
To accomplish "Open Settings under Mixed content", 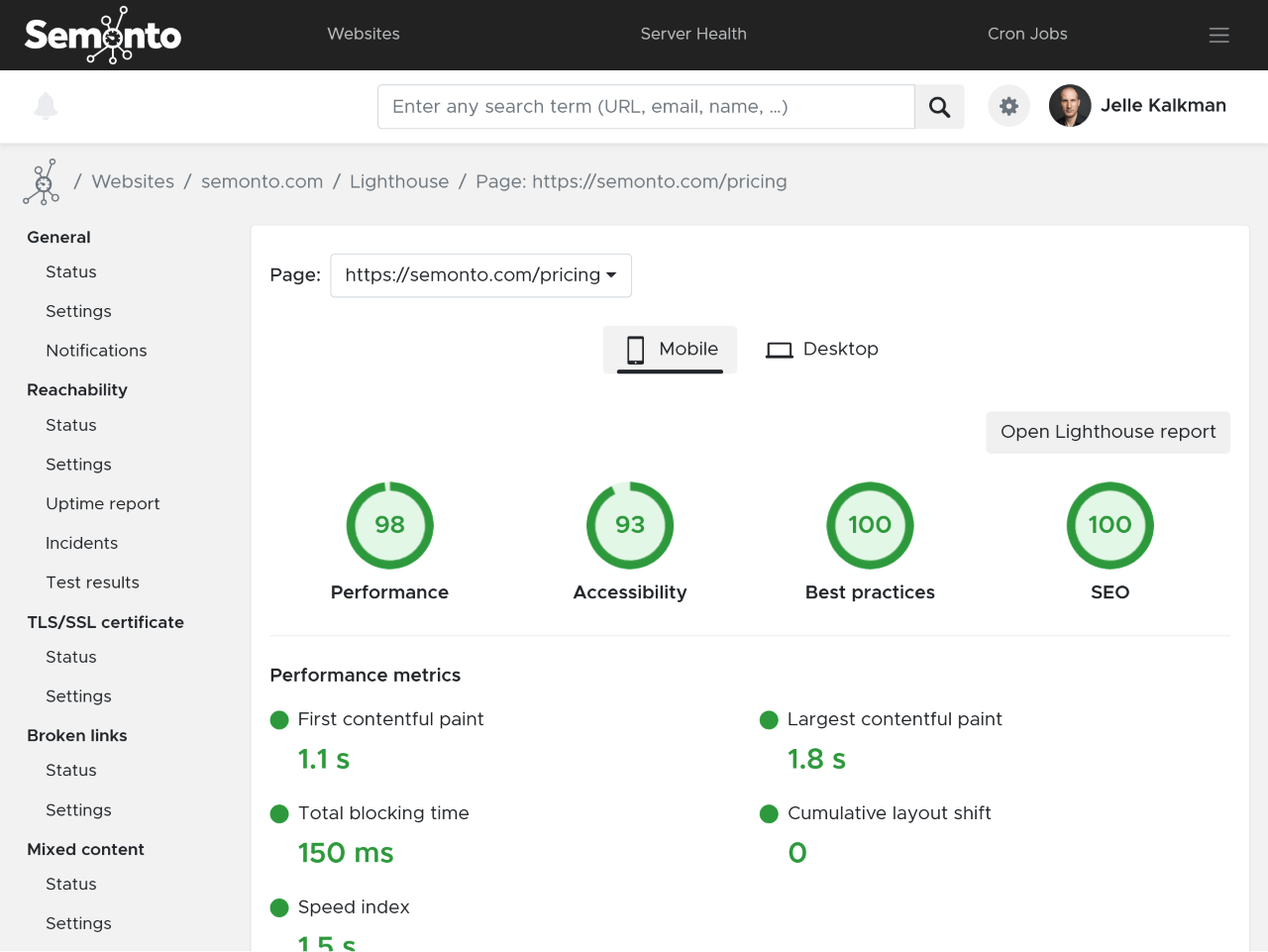I will point(78,923).
